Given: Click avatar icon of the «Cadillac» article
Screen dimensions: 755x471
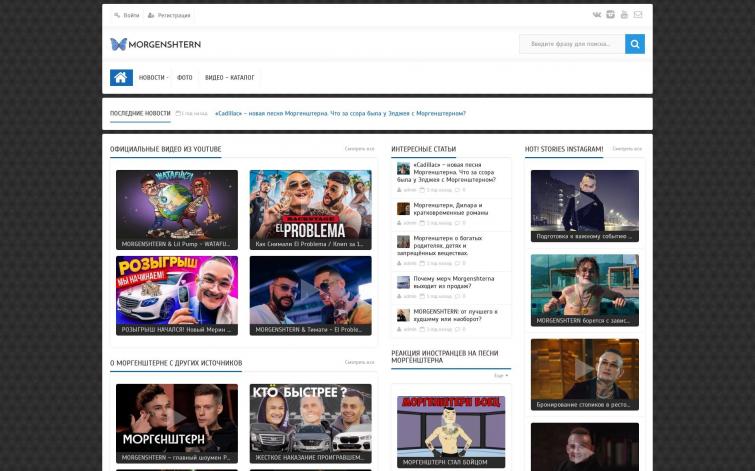Looking at the screenshot, I should click(403, 169).
